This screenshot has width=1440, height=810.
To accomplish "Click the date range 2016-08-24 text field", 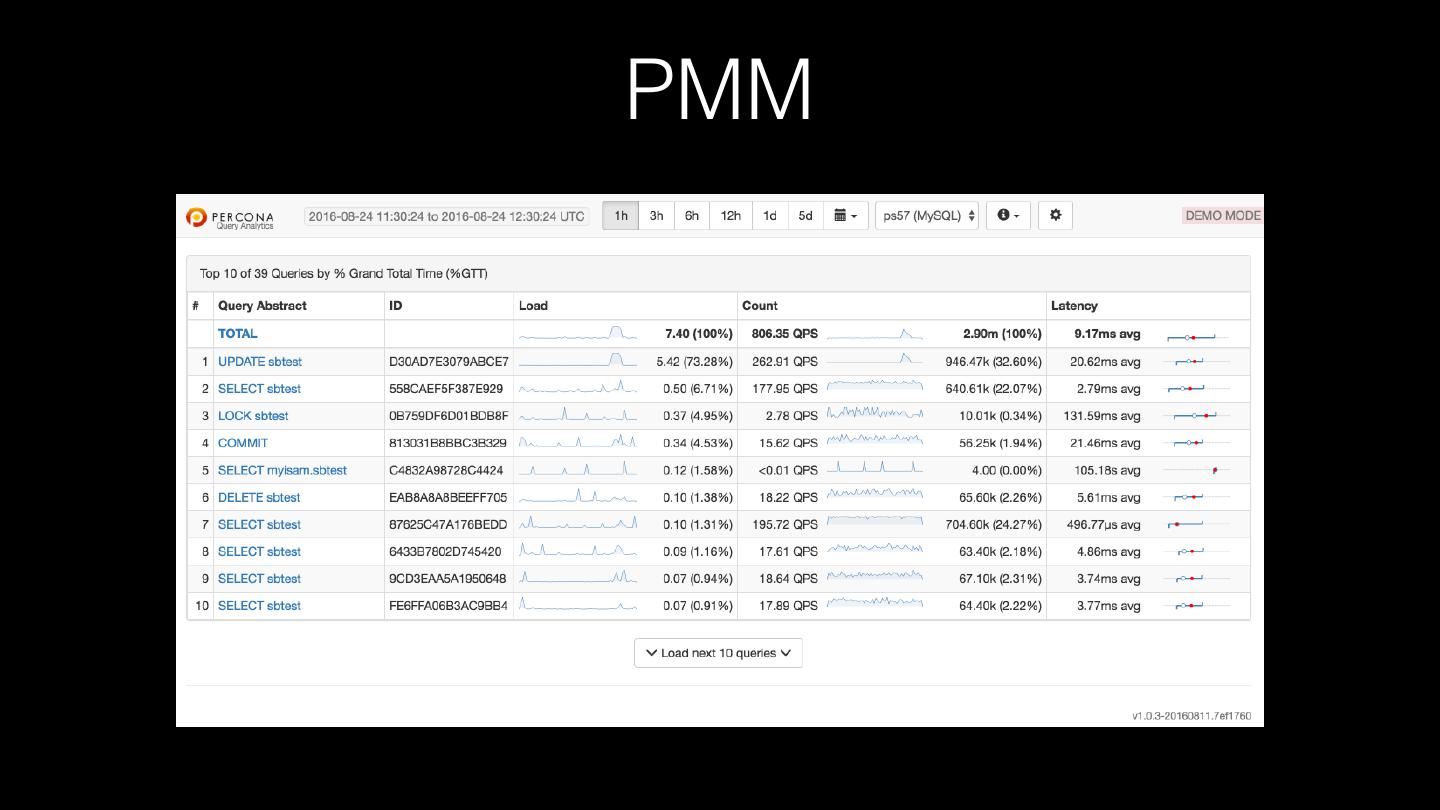I will point(447,216).
